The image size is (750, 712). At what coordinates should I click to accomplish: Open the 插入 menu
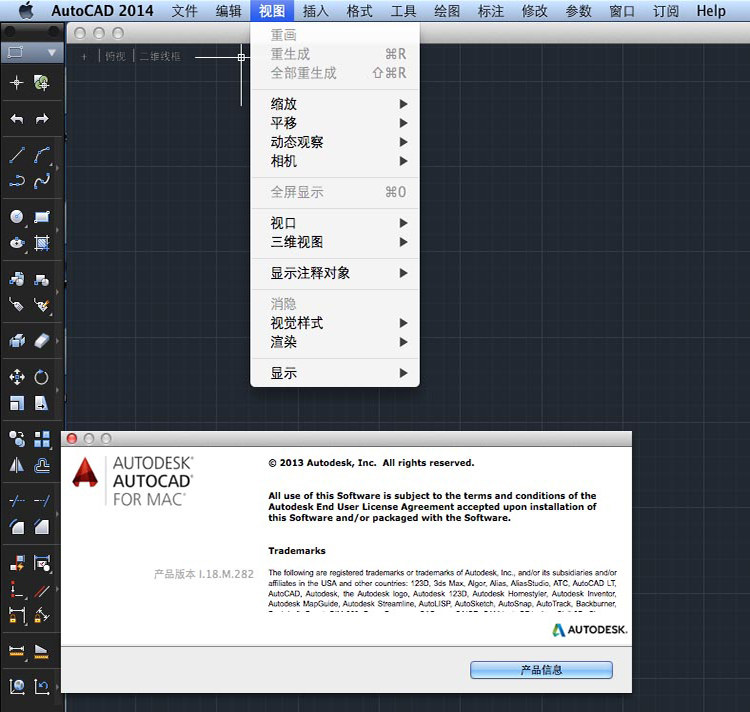click(x=316, y=11)
